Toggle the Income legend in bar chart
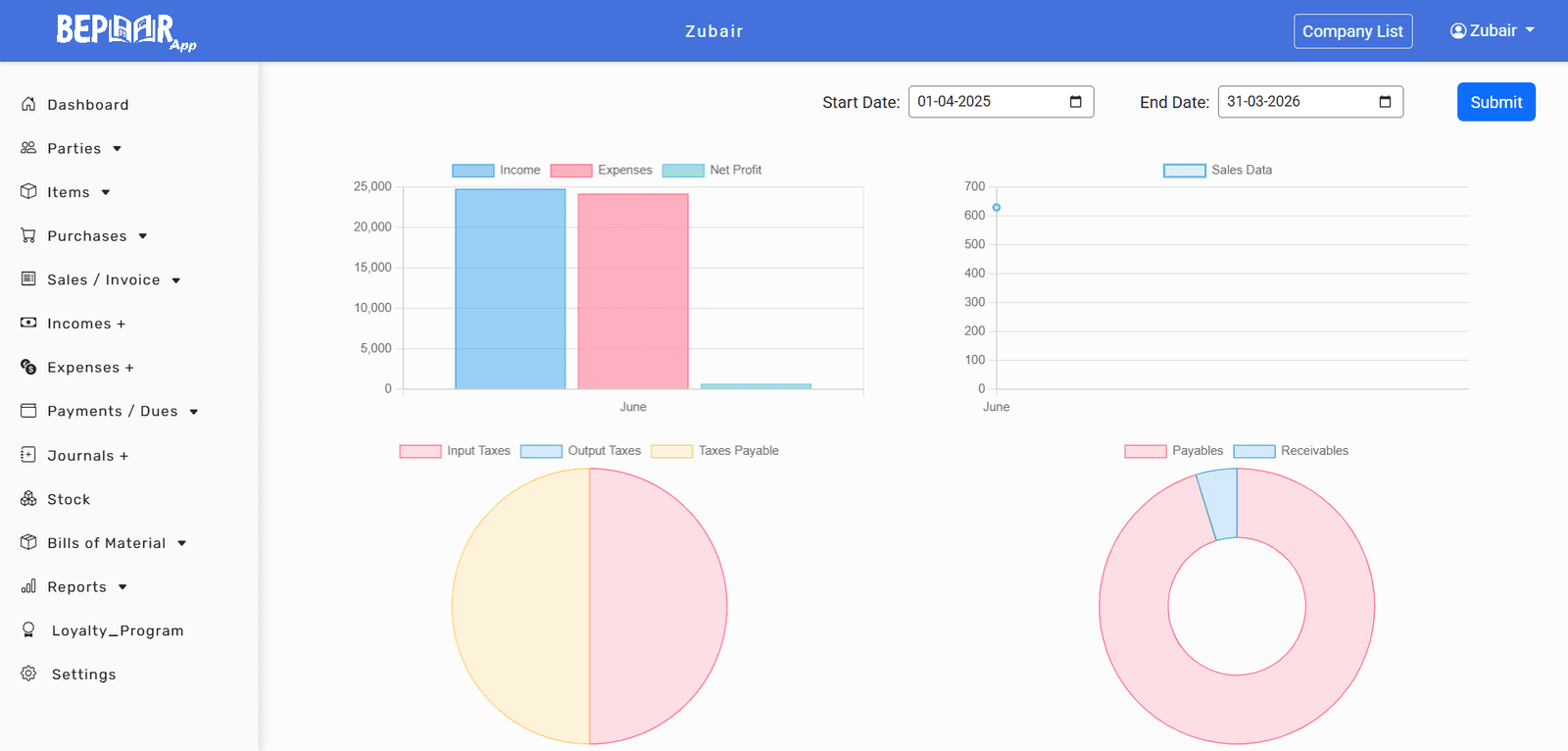1568x751 pixels. tap(496, 171)
